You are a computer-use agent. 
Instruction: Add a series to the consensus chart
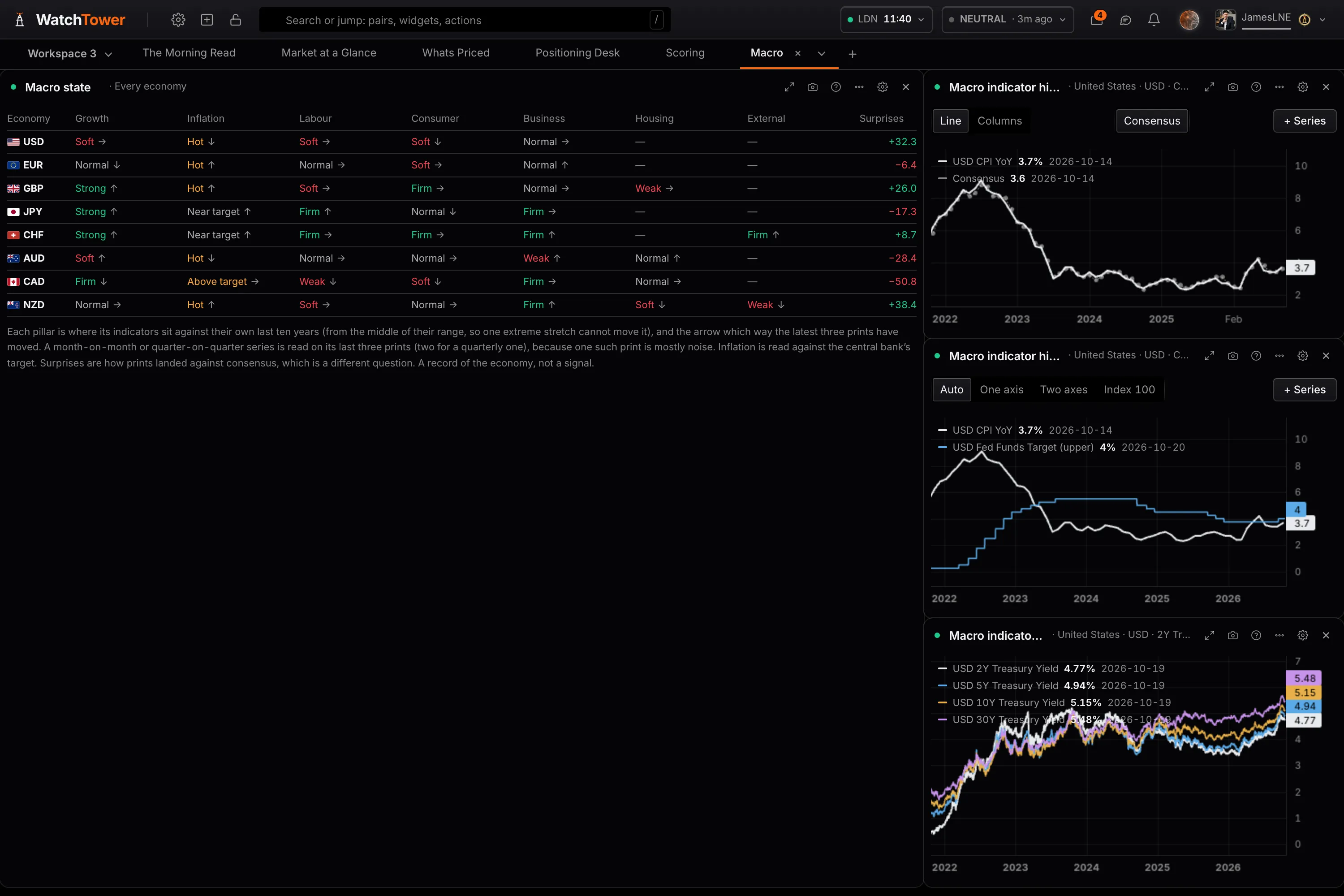1305,121
